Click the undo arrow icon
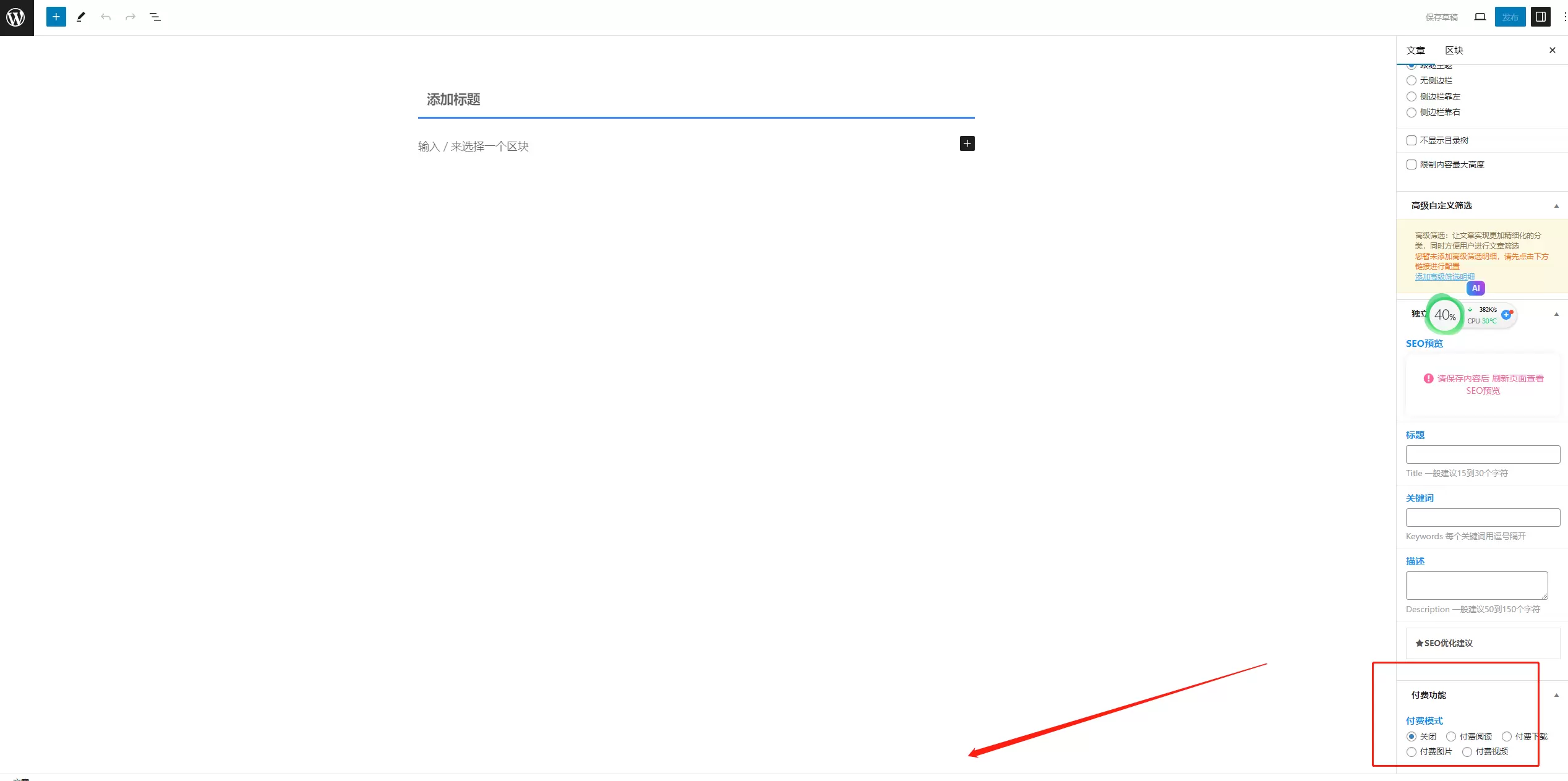This screenshot has height=781, width=1568. [x=106, y=17]
